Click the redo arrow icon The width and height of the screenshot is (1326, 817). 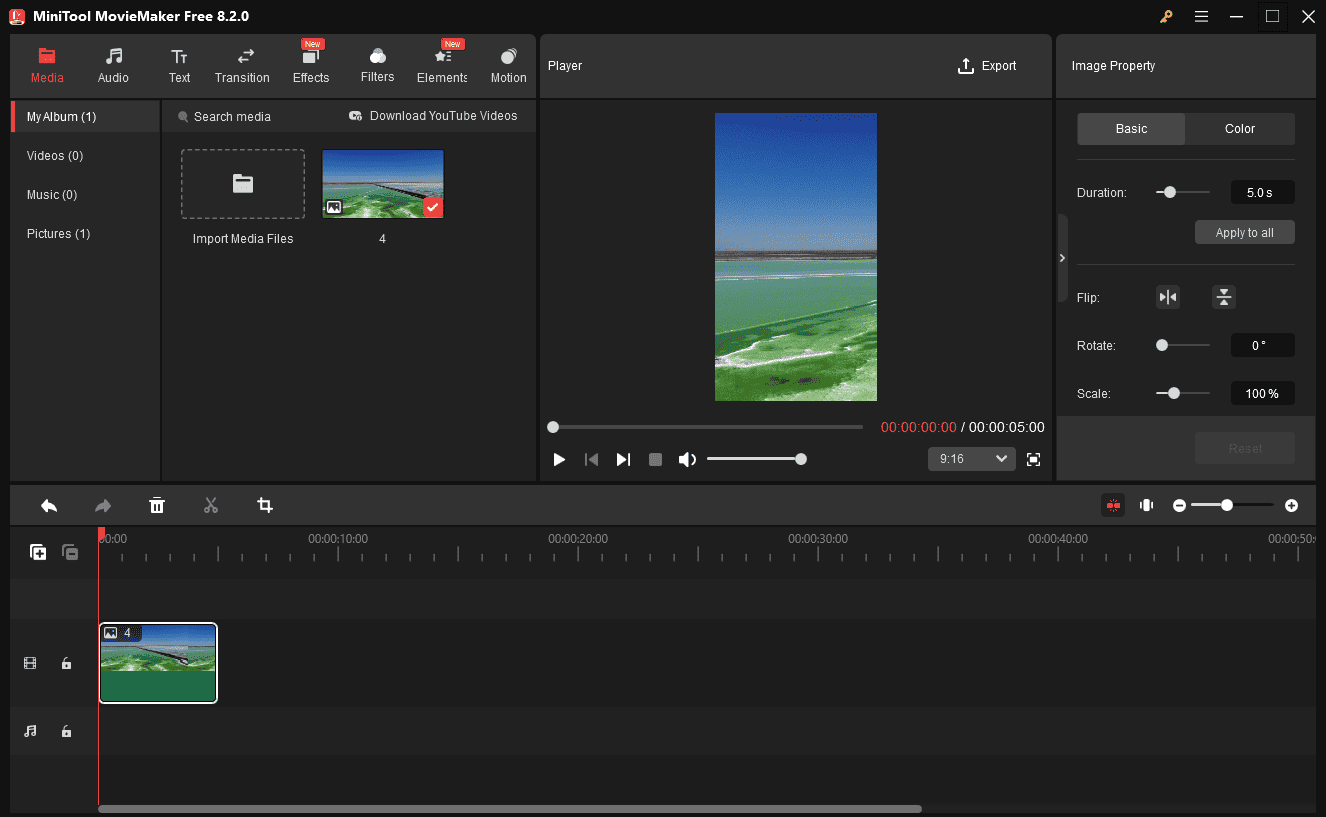click(103, 506)
